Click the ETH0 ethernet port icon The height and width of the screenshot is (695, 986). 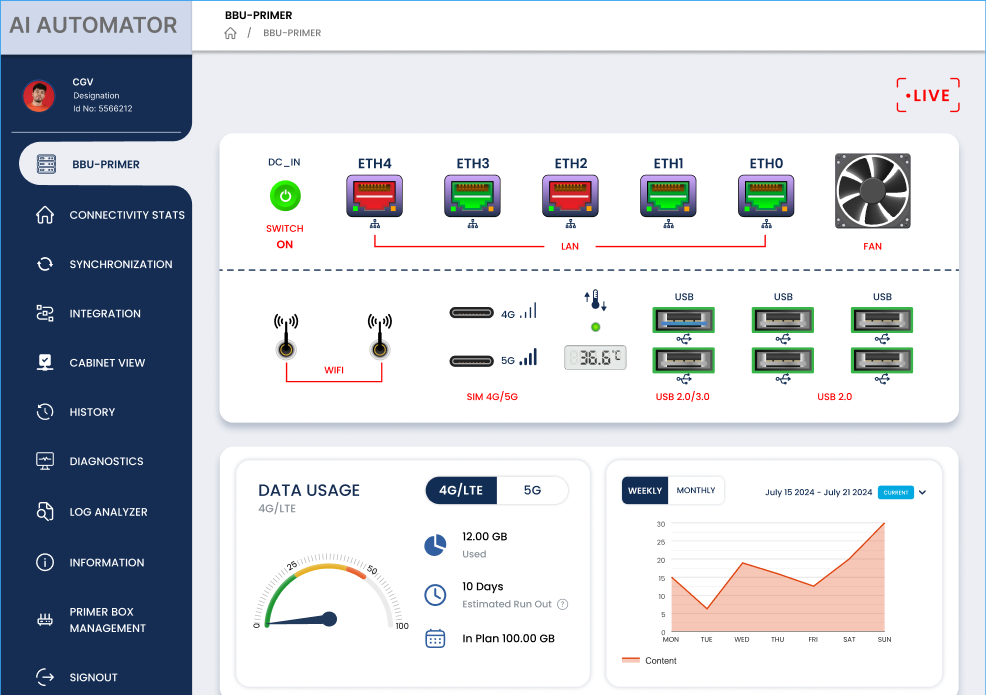point(766,195)
